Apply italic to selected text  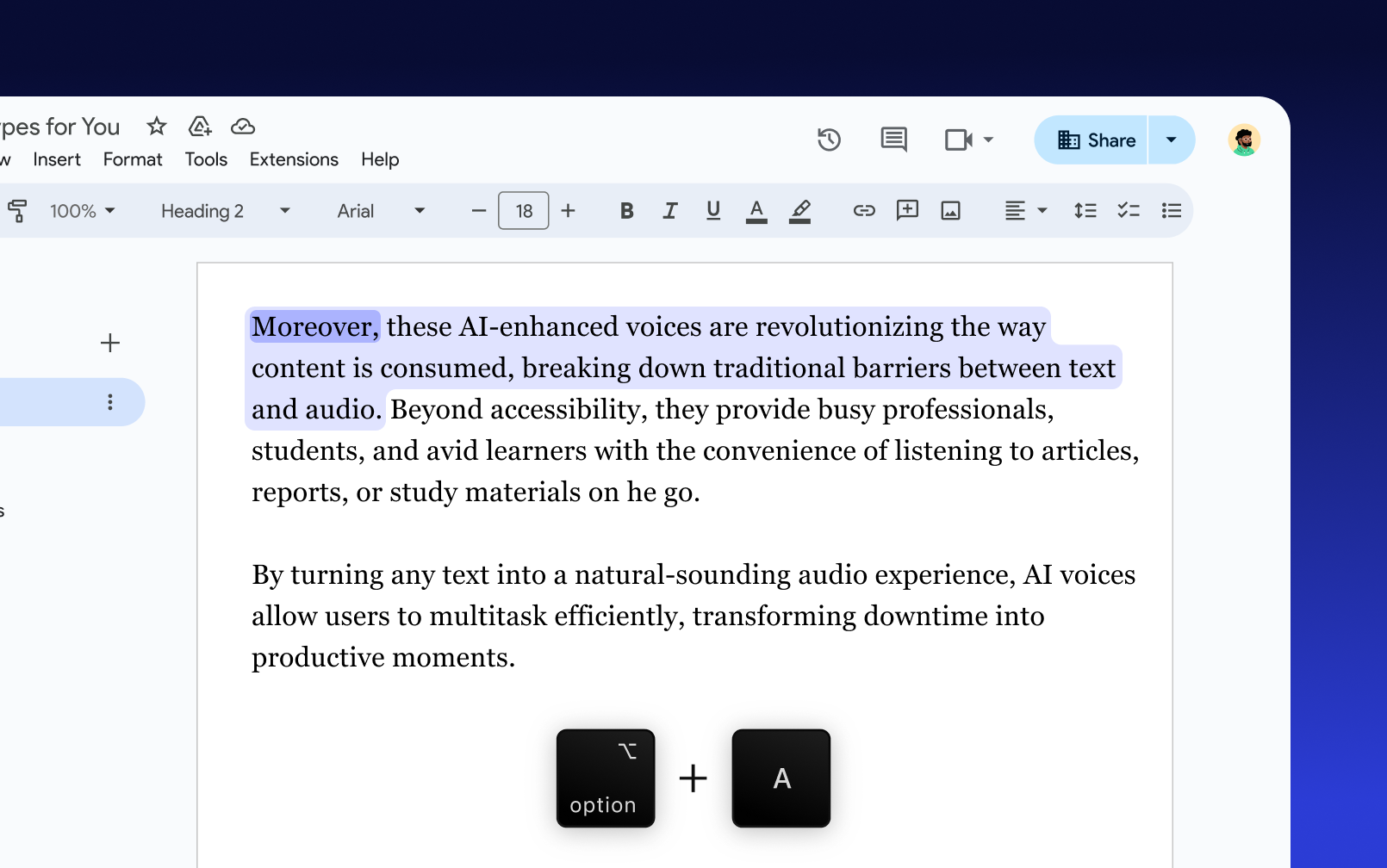670,210
